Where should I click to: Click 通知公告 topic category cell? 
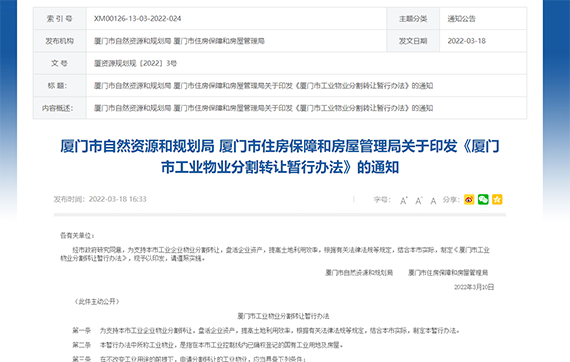(x=483, y=19)
